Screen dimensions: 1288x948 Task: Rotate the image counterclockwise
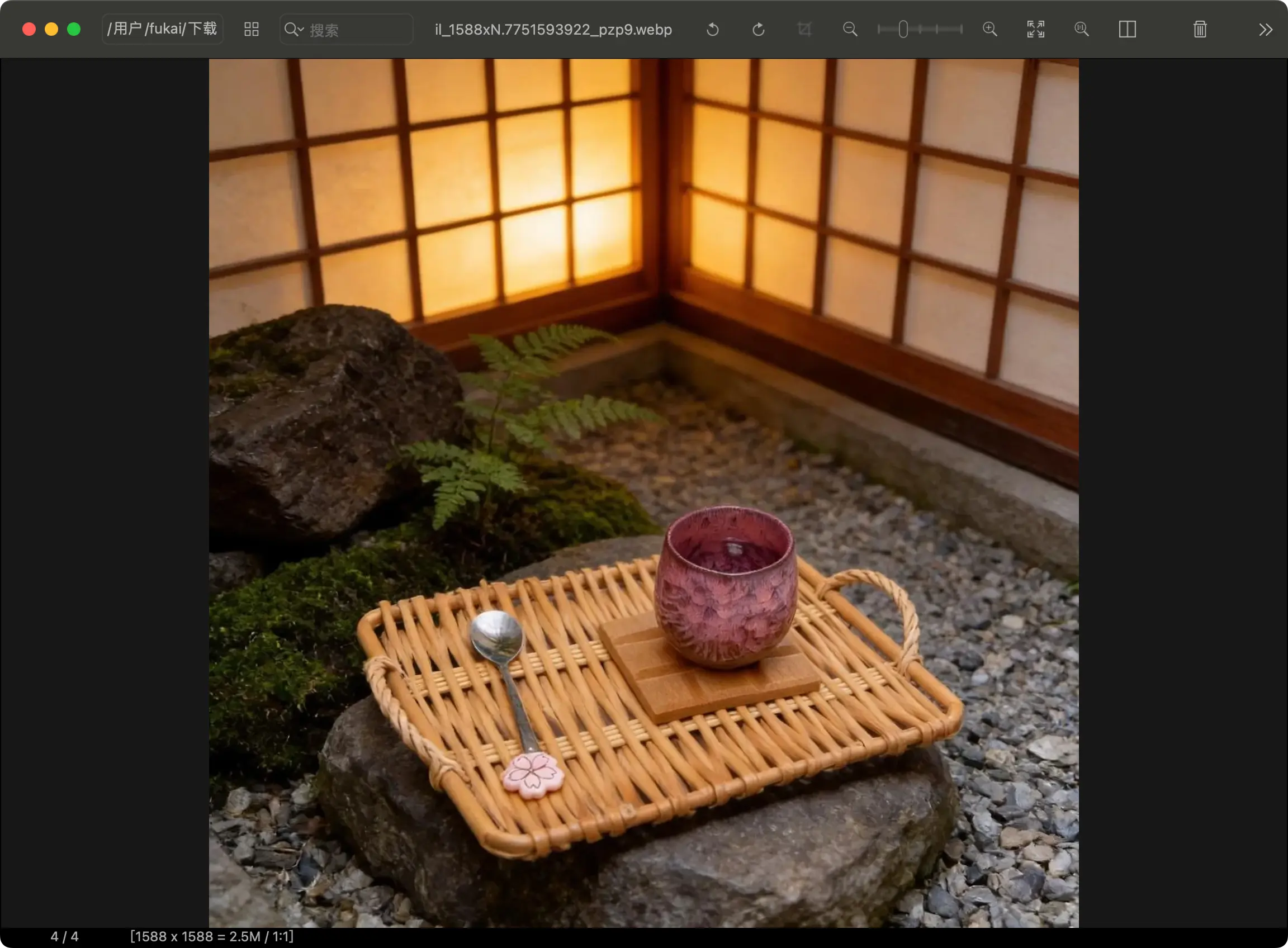(712, 29)
